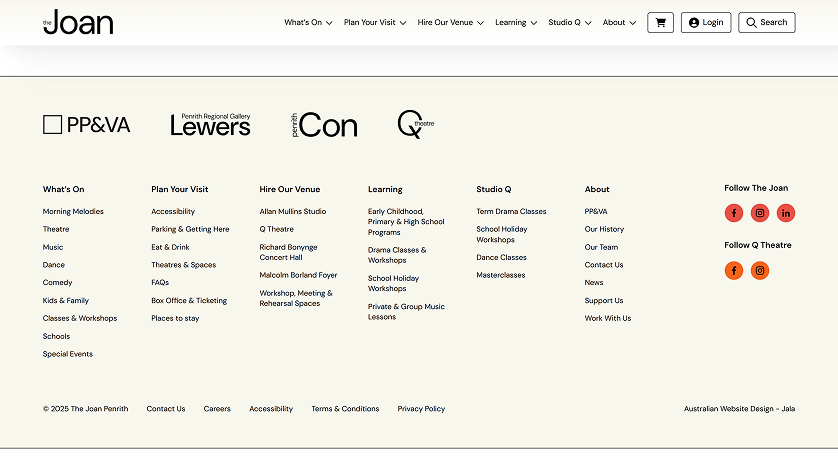Image resolution: width=838 pixels, height=471 pixels.
Task: Open Our History link
Action: 604,229
